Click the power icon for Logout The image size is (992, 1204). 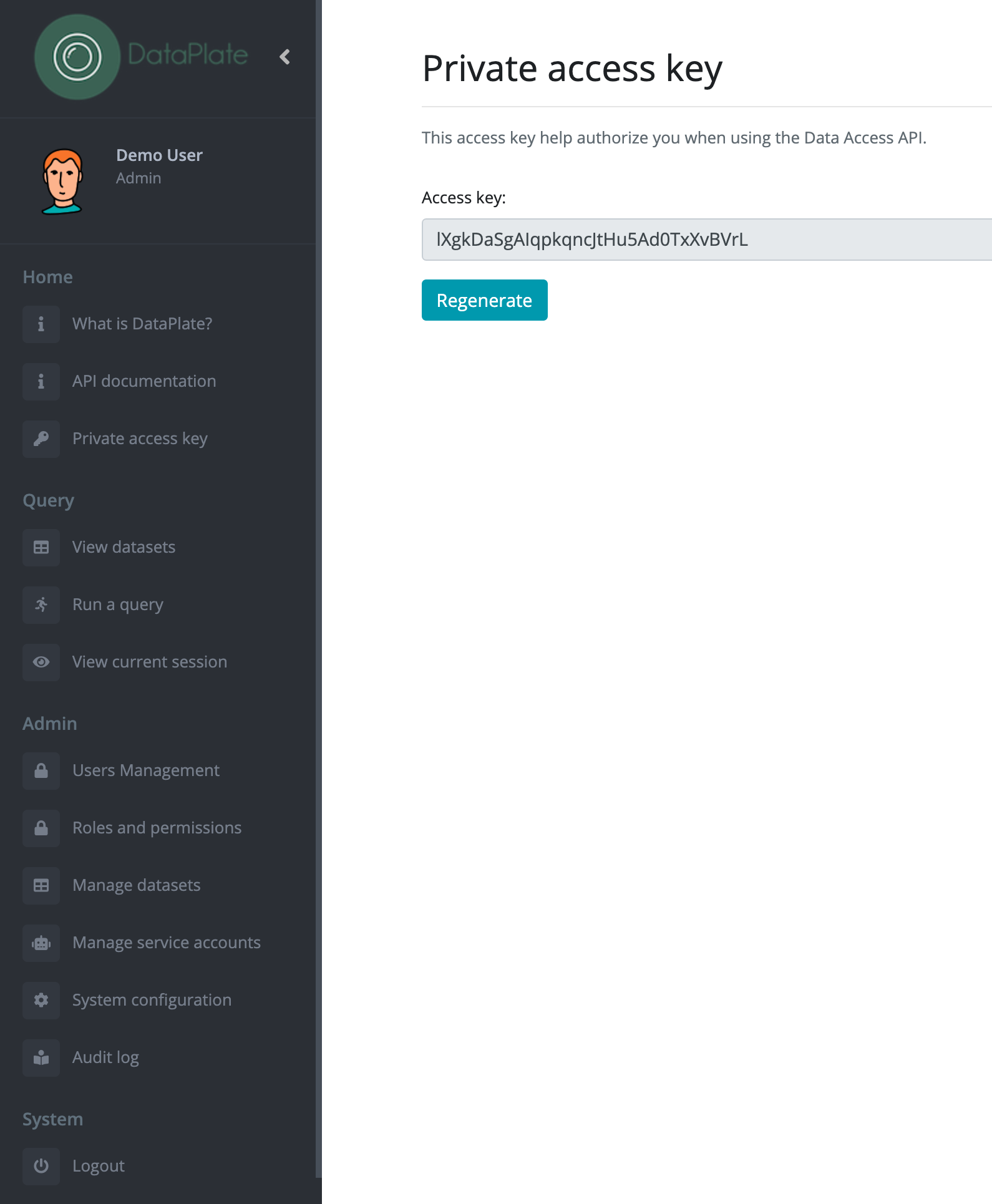tap(41, 1166)
